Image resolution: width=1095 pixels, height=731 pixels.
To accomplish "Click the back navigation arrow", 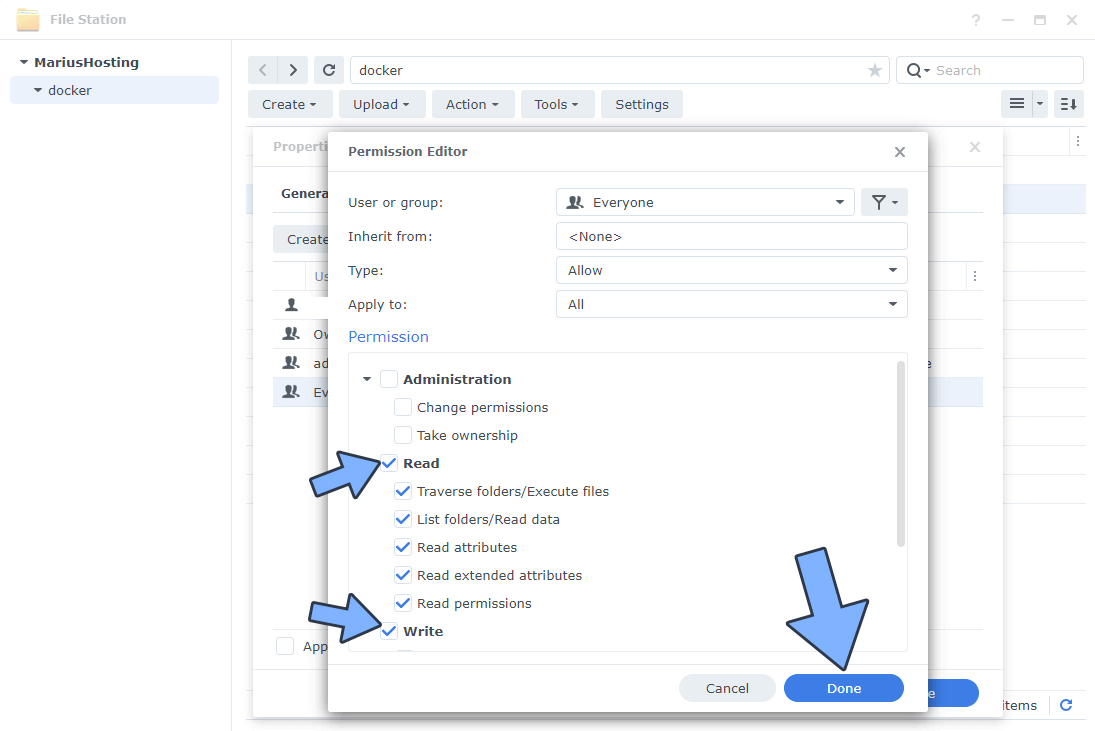I will [262, 70].
